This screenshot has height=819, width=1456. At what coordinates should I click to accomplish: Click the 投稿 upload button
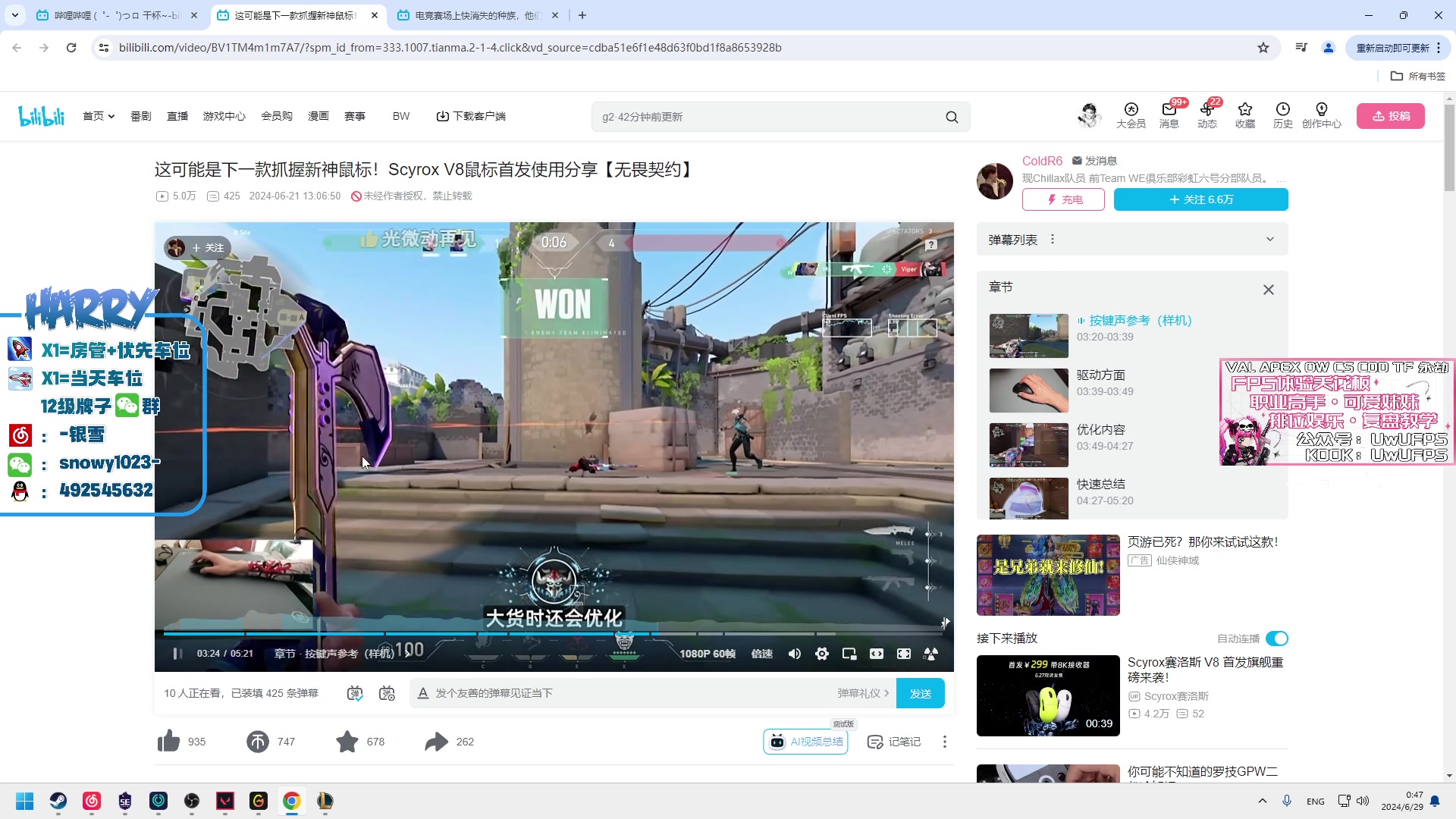pos(1391,116)
